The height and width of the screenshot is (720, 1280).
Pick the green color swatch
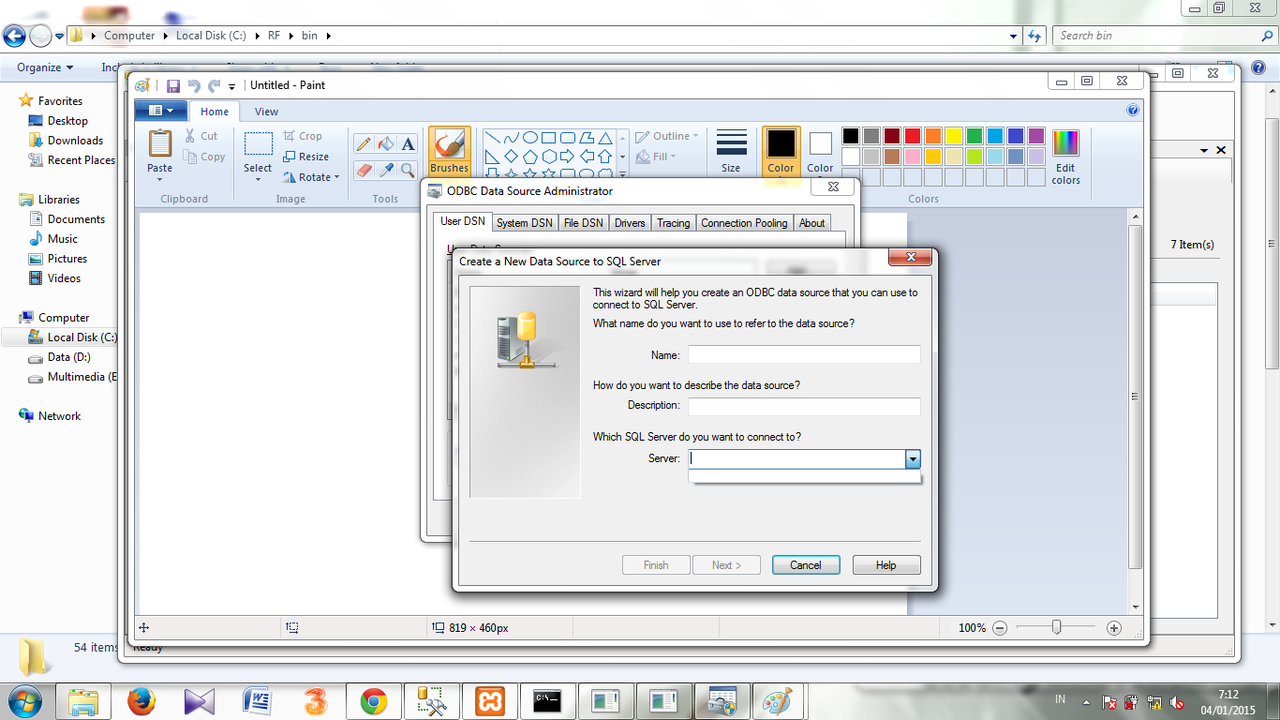(x=975, y=136)
